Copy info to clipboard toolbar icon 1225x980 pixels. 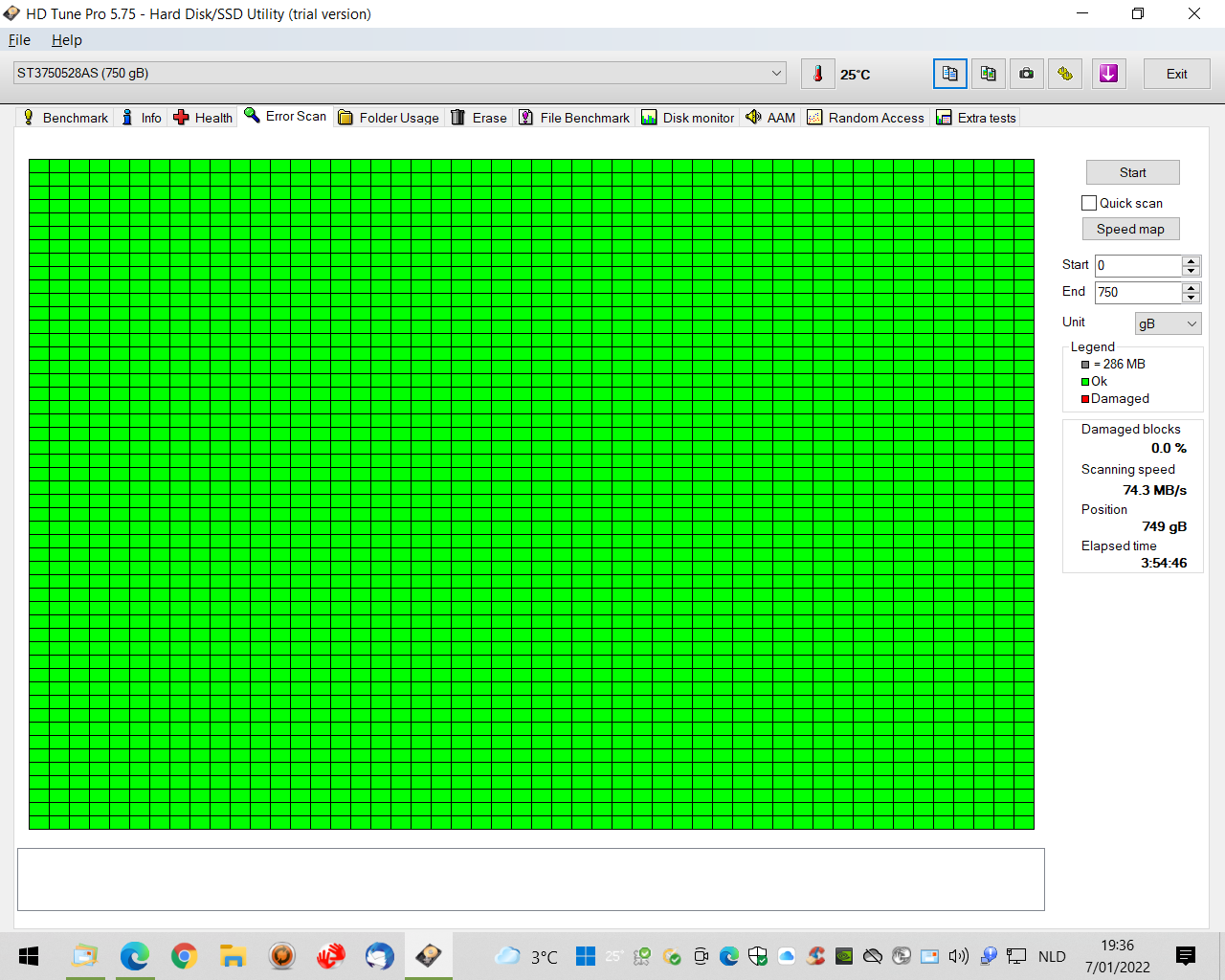[x=950, y=74]
